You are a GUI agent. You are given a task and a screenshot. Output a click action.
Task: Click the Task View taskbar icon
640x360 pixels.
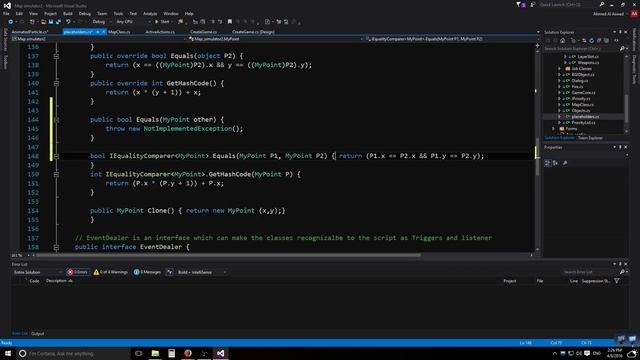tap(139, 353)
